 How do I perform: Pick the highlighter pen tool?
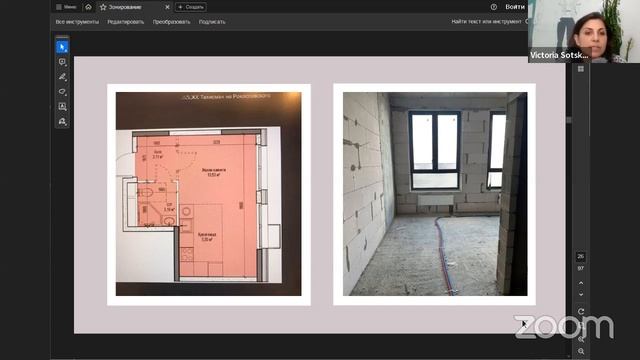[62, 77]
